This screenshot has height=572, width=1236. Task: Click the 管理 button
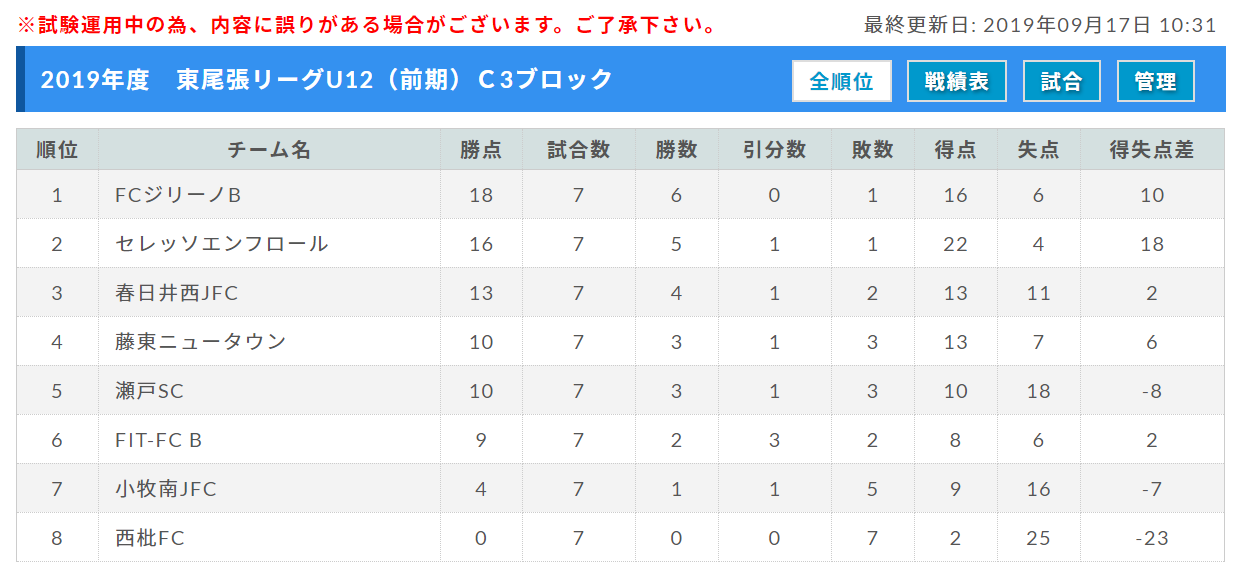[1155, 81]
